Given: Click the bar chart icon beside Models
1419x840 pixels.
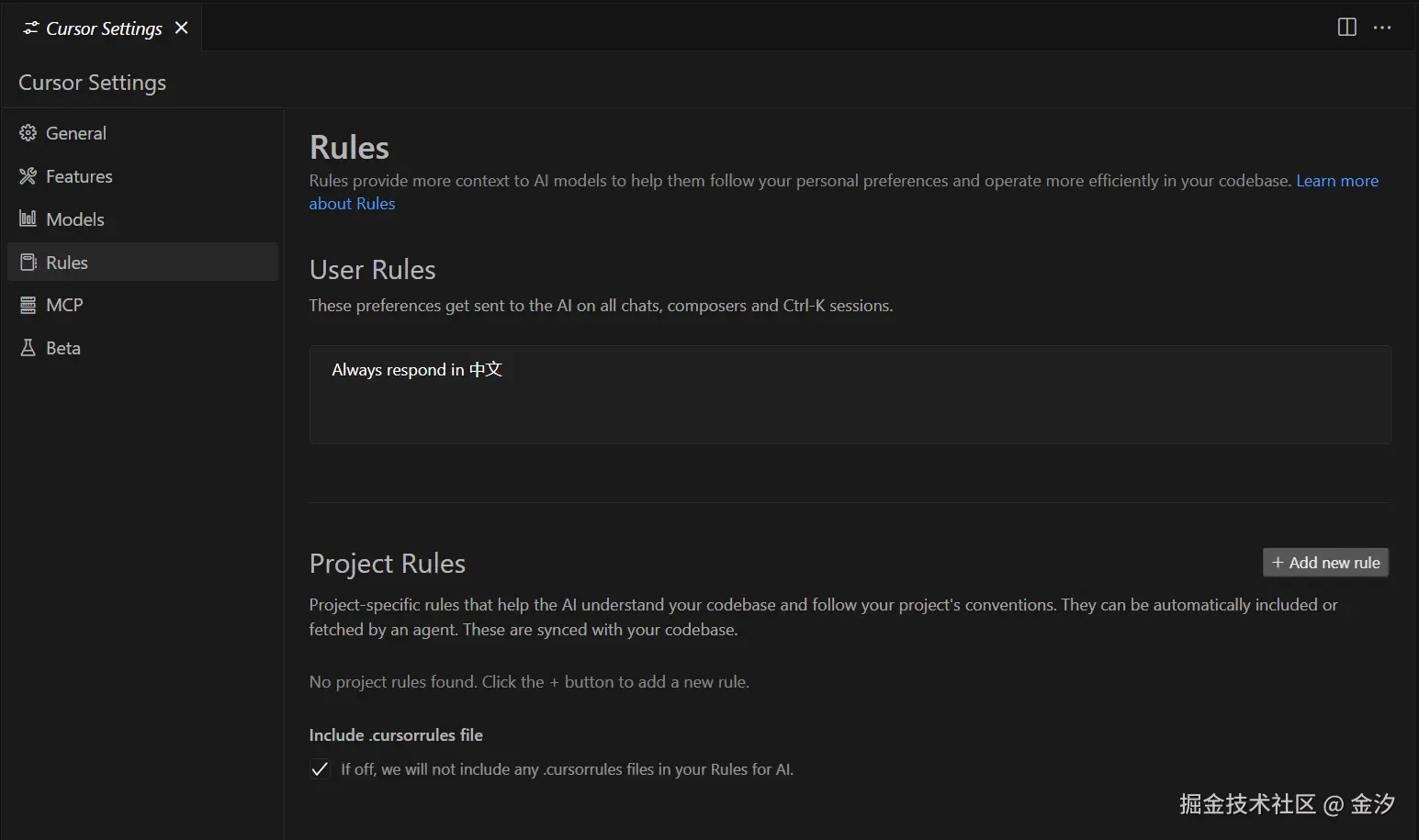Looking at the screenshot, I should point(28,218).
